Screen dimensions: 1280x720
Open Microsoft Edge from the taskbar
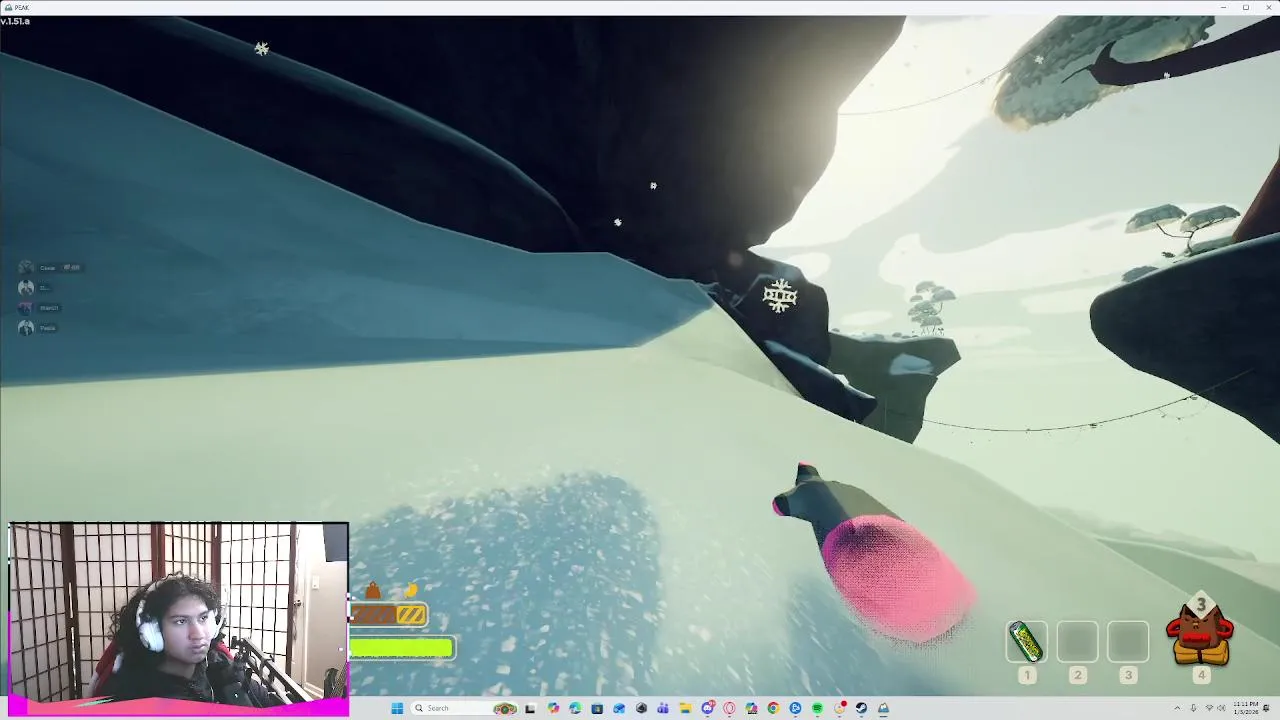pyautogui.click(x=575, y=708)
